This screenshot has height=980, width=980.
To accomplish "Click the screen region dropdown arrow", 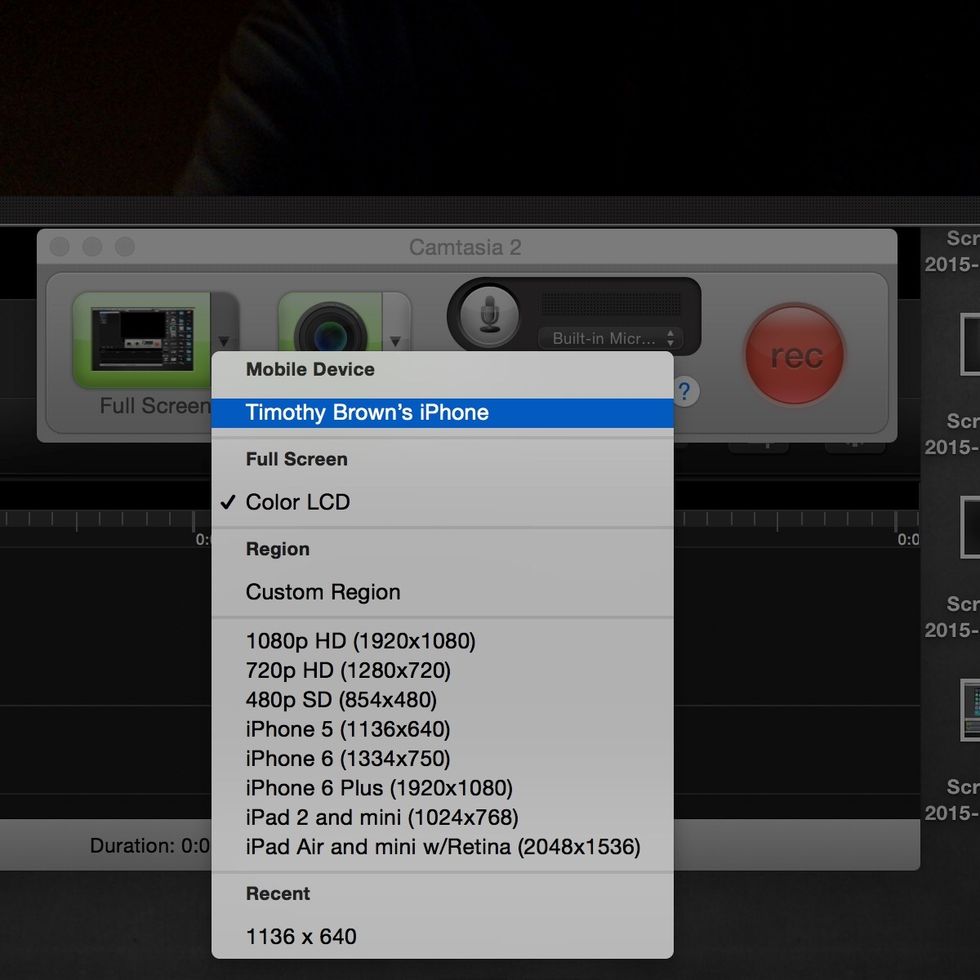I will click(224, 340).
